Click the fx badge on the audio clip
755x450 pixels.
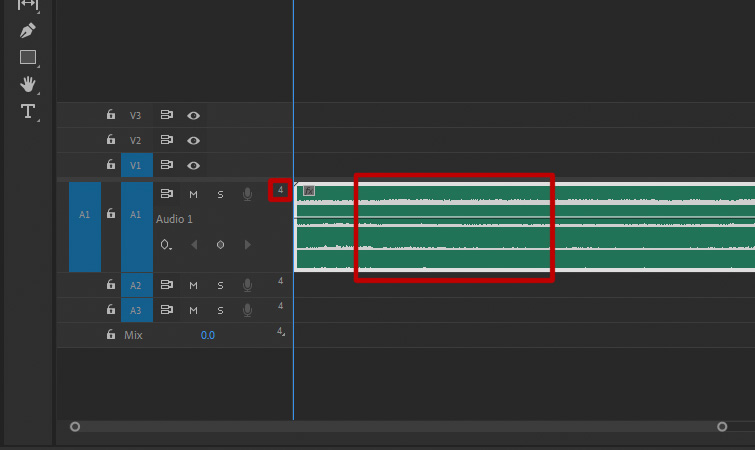[309, 191]
